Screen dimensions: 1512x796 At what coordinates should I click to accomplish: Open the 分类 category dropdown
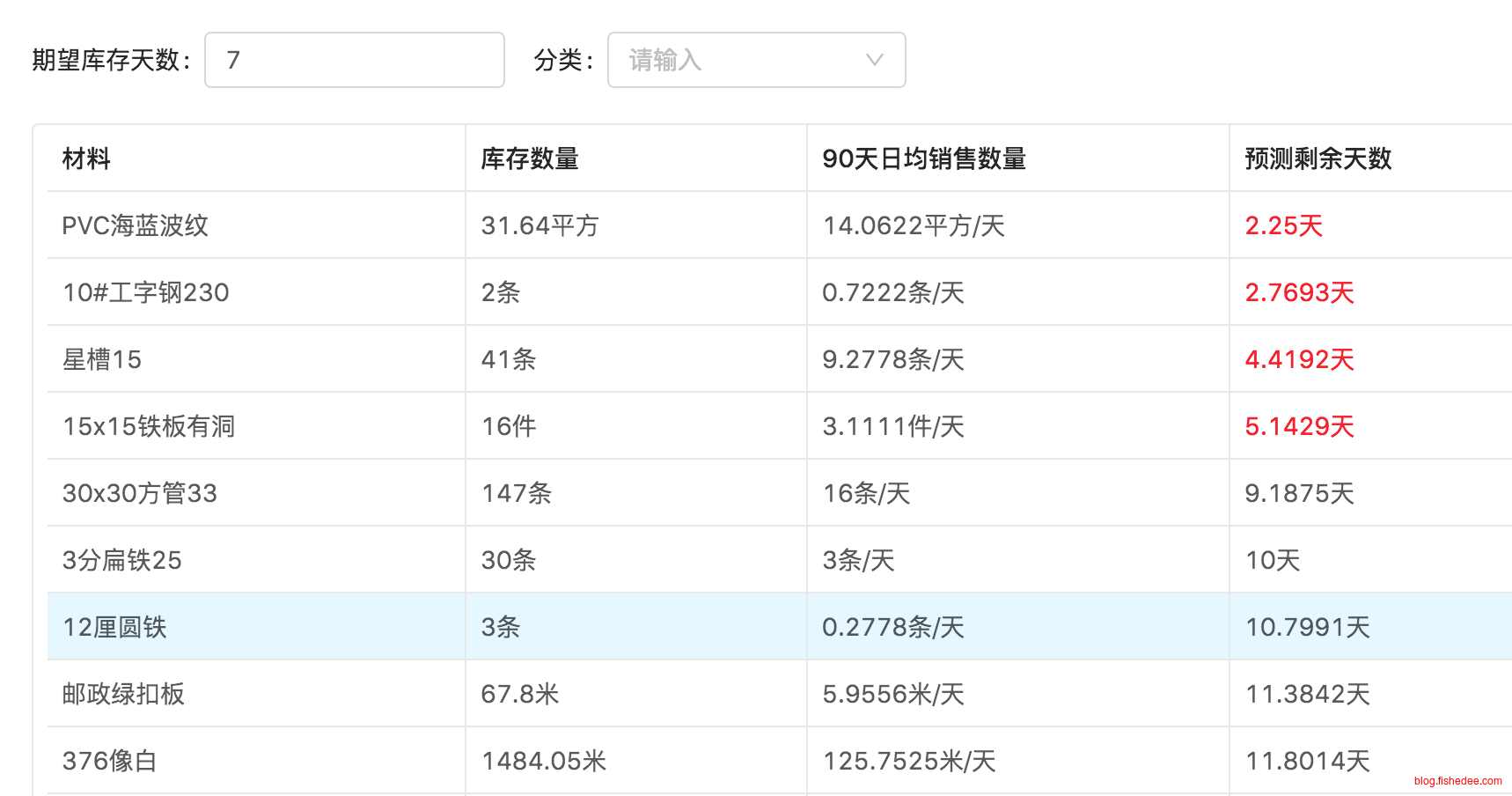[x=744, y=60]
